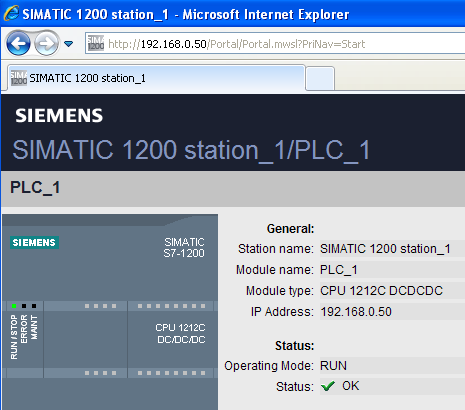This screenshot has width=465, height=410.
Task: Click the Module type: label
Action: click(280, 291)
